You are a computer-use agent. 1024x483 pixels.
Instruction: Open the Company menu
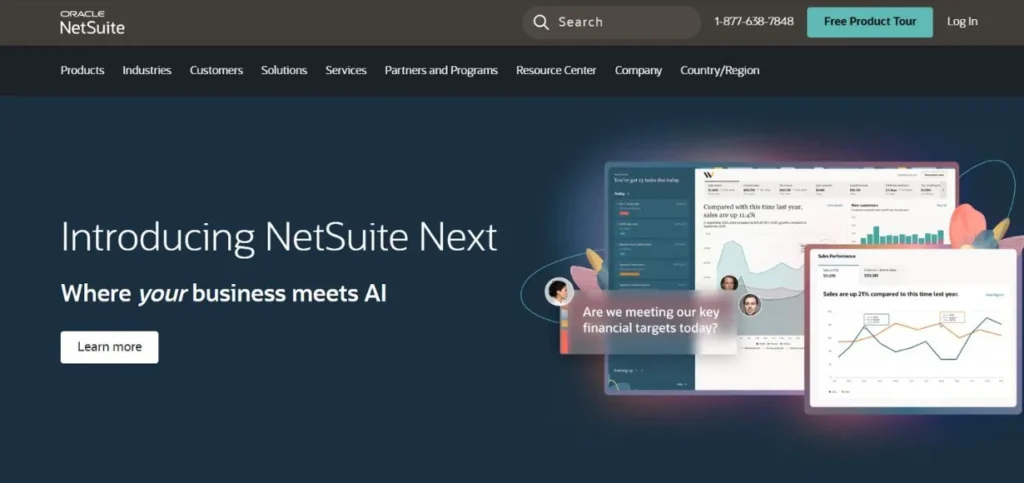click(x=638, y=70)
